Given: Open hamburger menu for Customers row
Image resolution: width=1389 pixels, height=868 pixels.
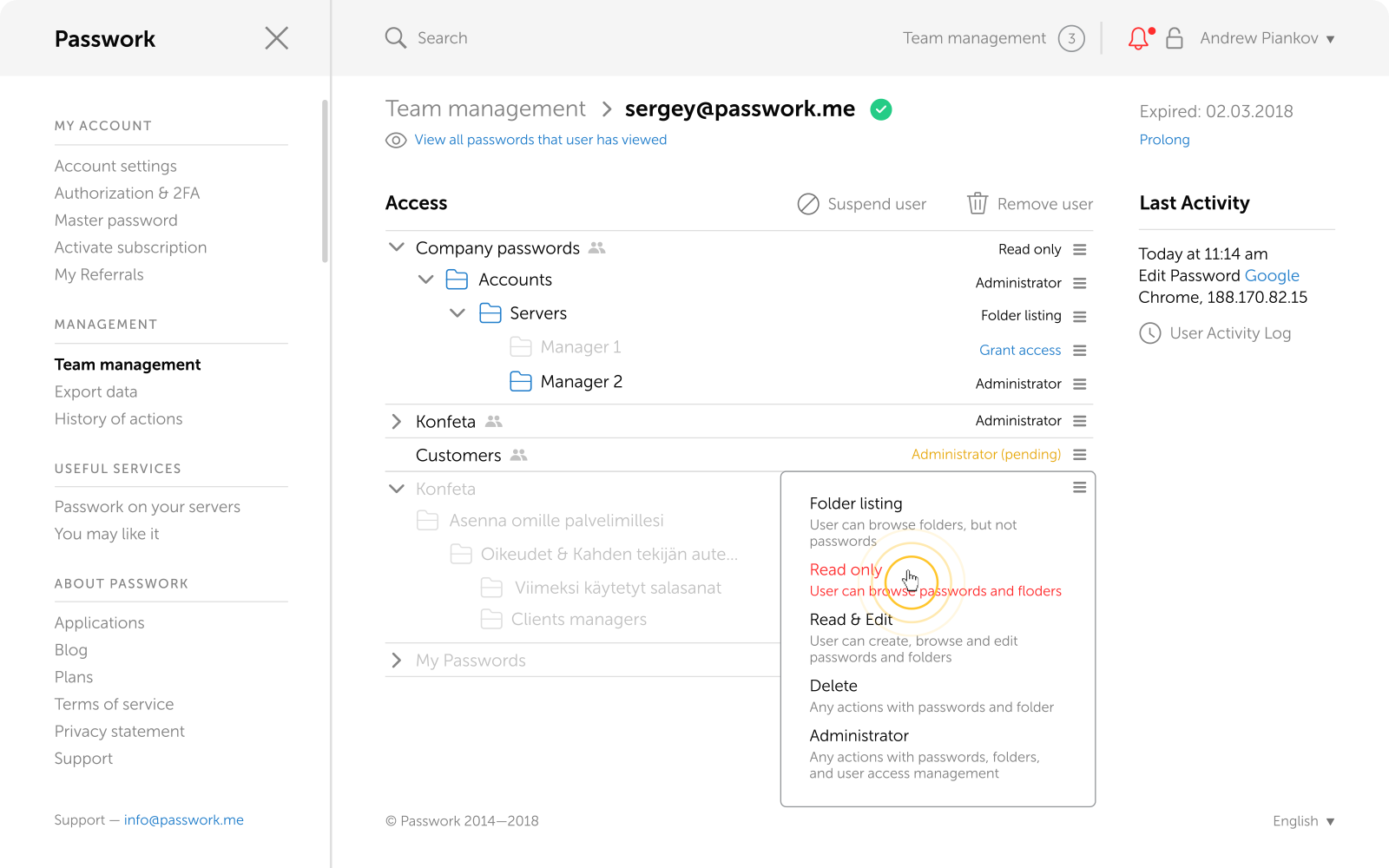Looking at the screenshot, I should 1080,455.
